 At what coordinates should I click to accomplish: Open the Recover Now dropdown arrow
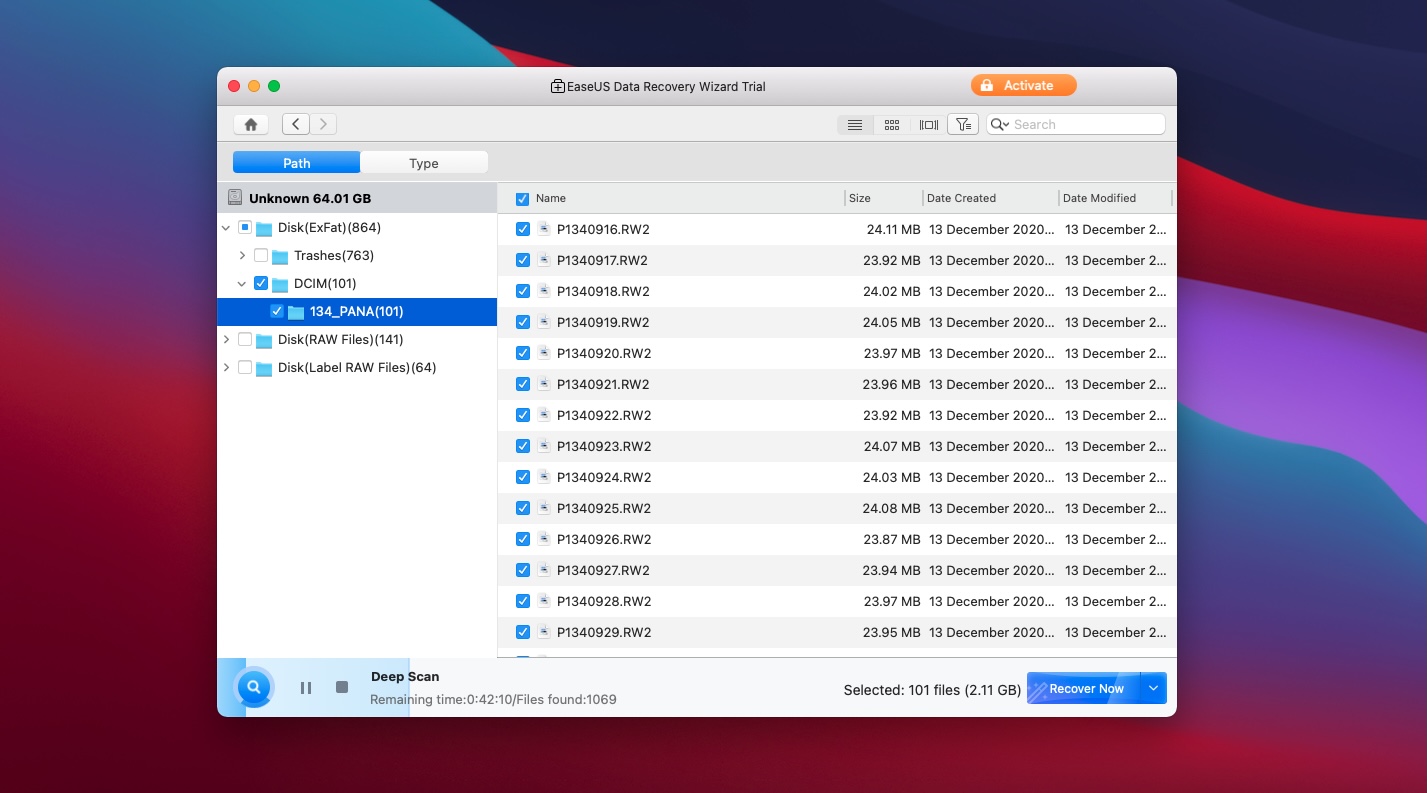click(x=1153, y=689)
